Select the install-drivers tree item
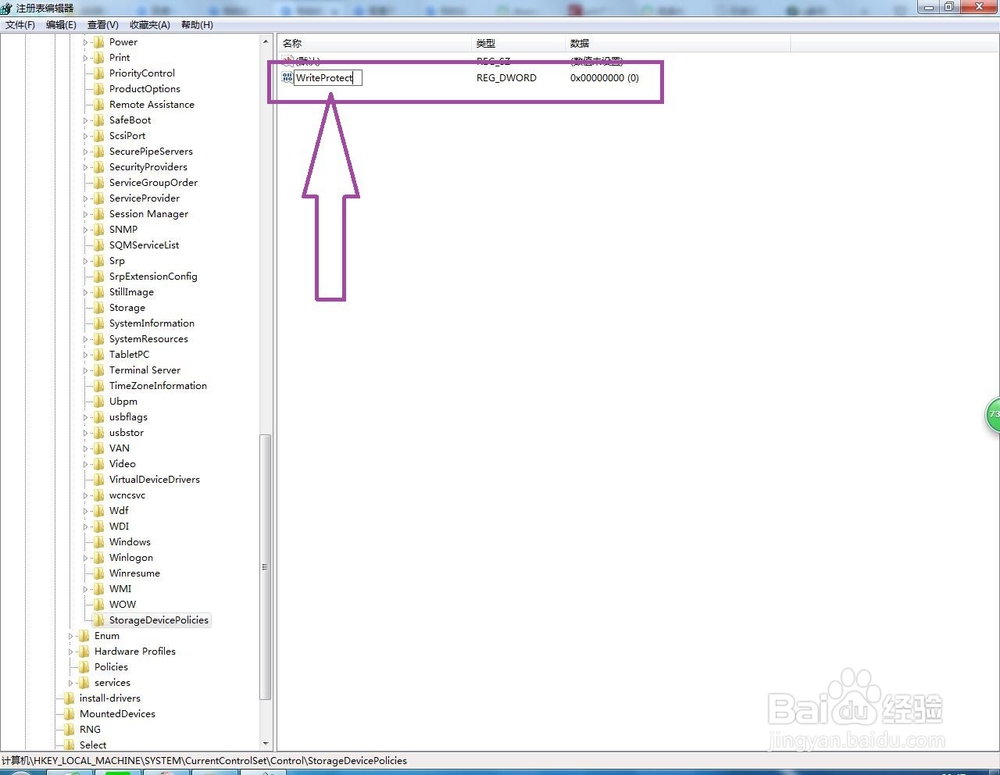Screen dimensions: 1000x775 (x=110, y=698)
